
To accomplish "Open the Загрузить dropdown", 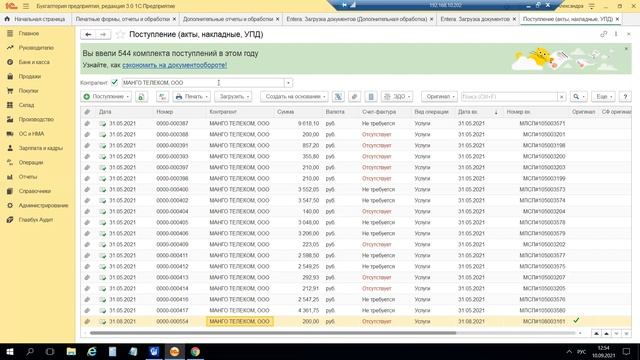I will [x=233, y=97].
